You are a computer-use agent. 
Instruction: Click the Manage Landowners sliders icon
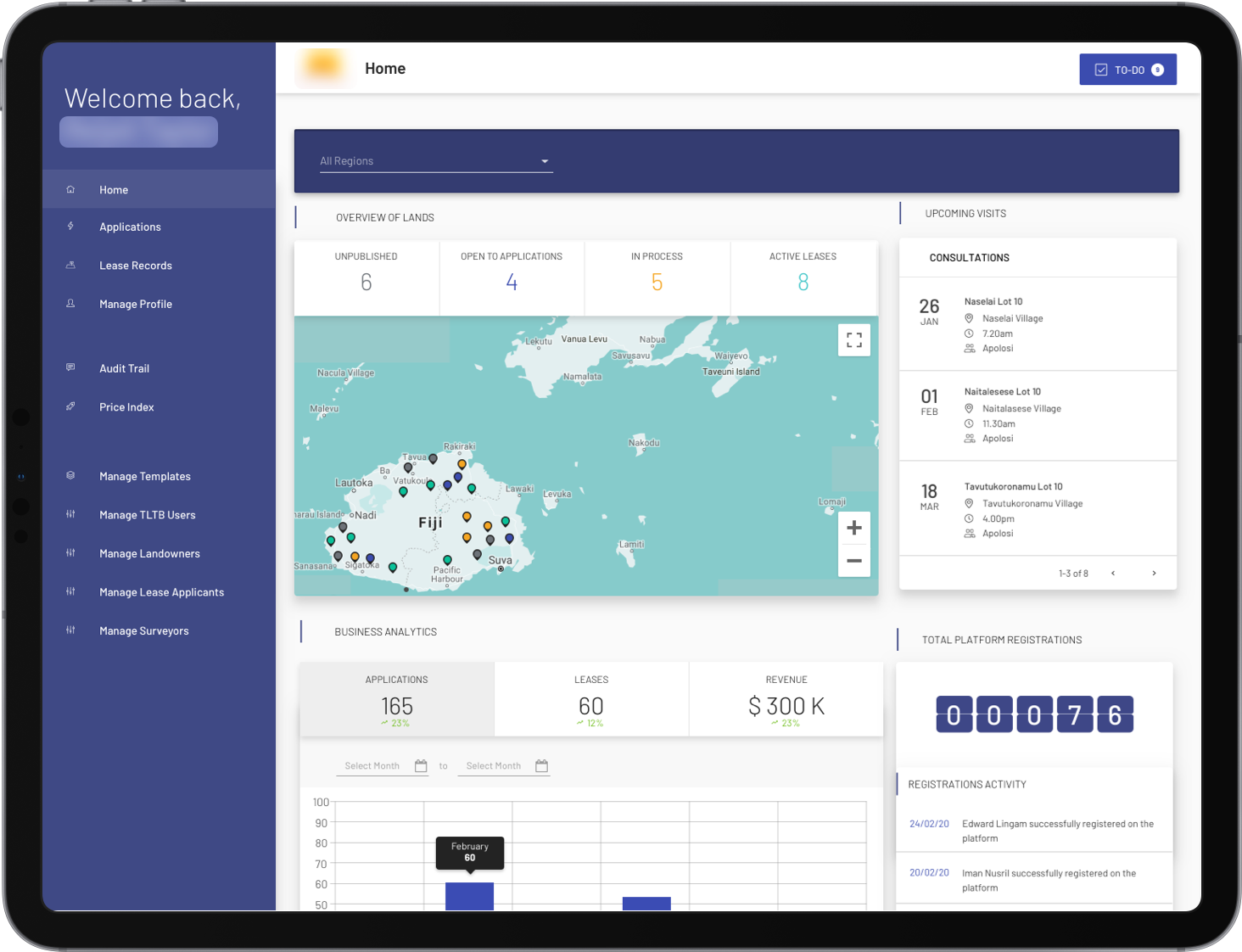pyautogui.click(x=70, y=552)
